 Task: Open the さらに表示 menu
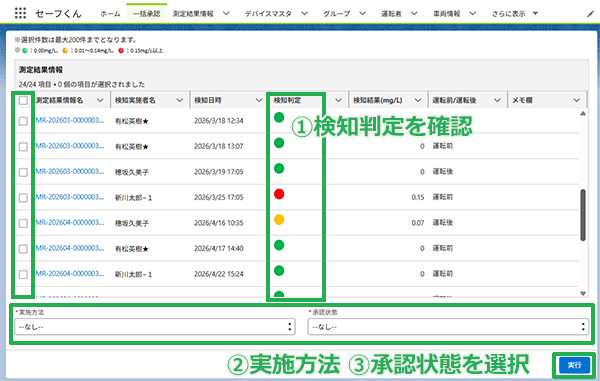tap(514, 14)
